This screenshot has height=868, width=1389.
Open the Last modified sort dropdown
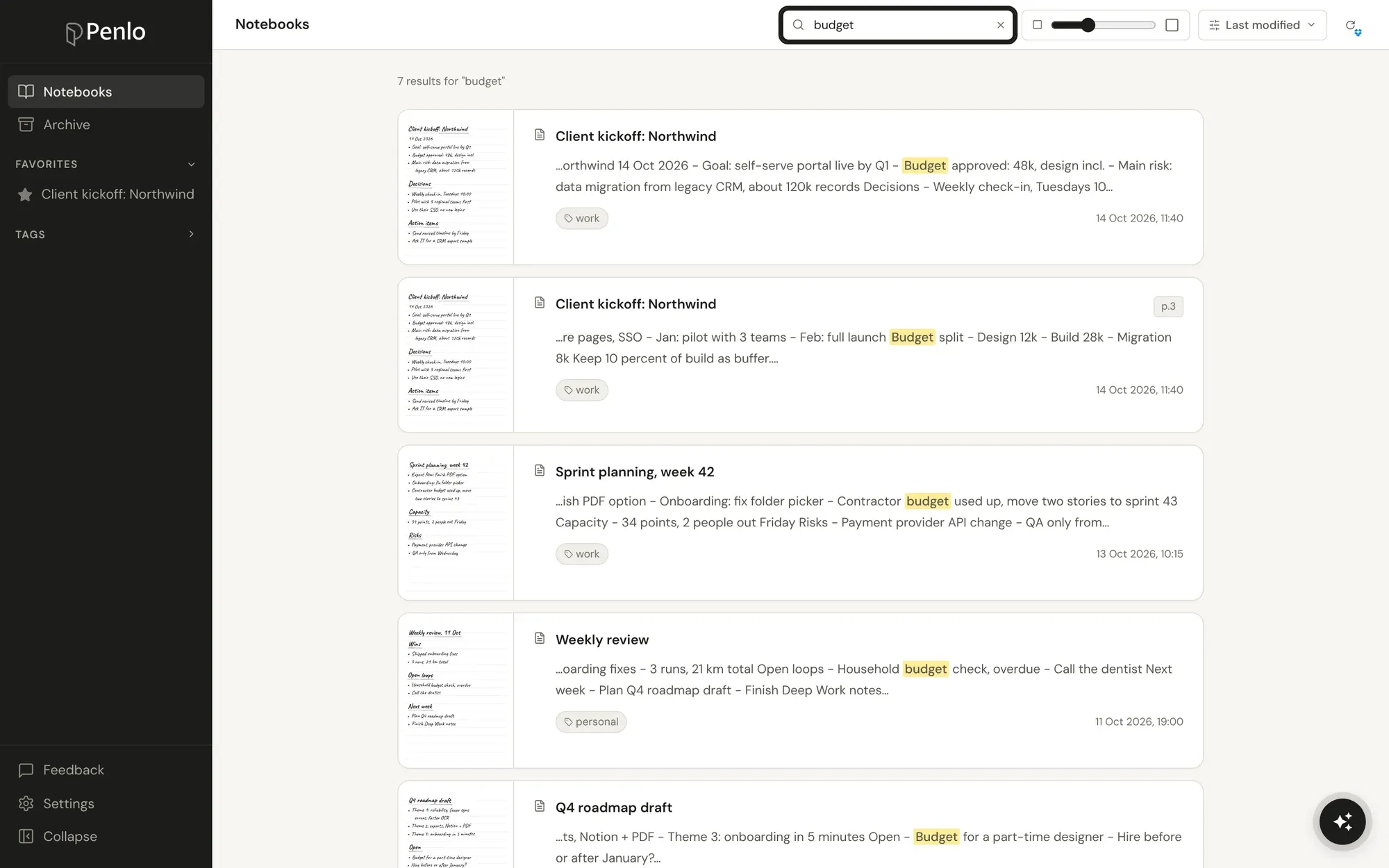(x=1262, y=25)
